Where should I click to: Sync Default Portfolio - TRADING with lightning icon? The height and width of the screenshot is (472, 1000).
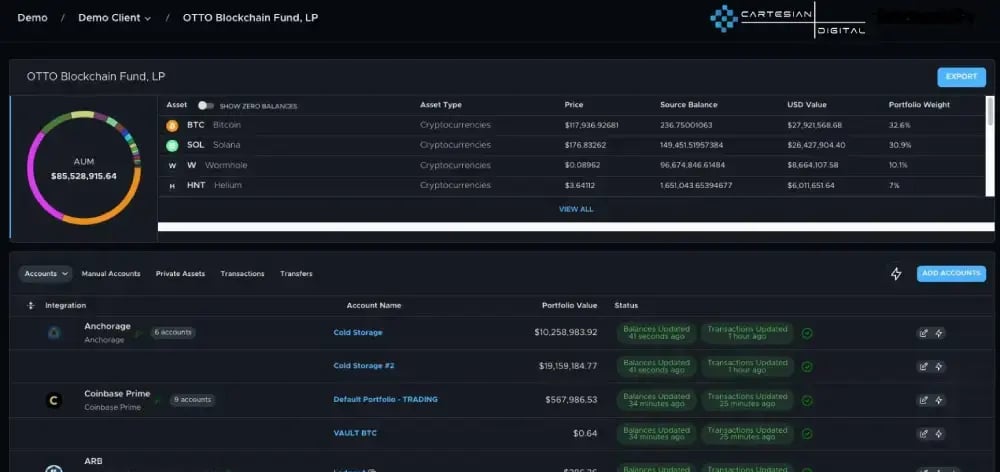click(939, 400)
